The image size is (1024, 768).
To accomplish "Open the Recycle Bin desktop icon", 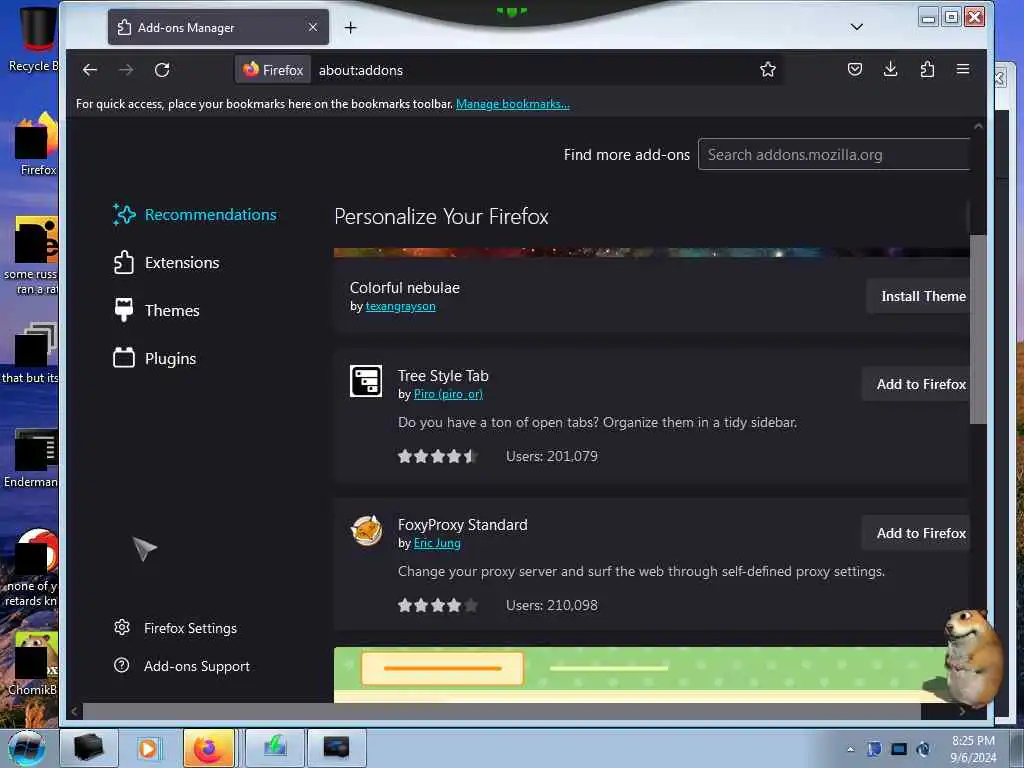I will point(32,40).
